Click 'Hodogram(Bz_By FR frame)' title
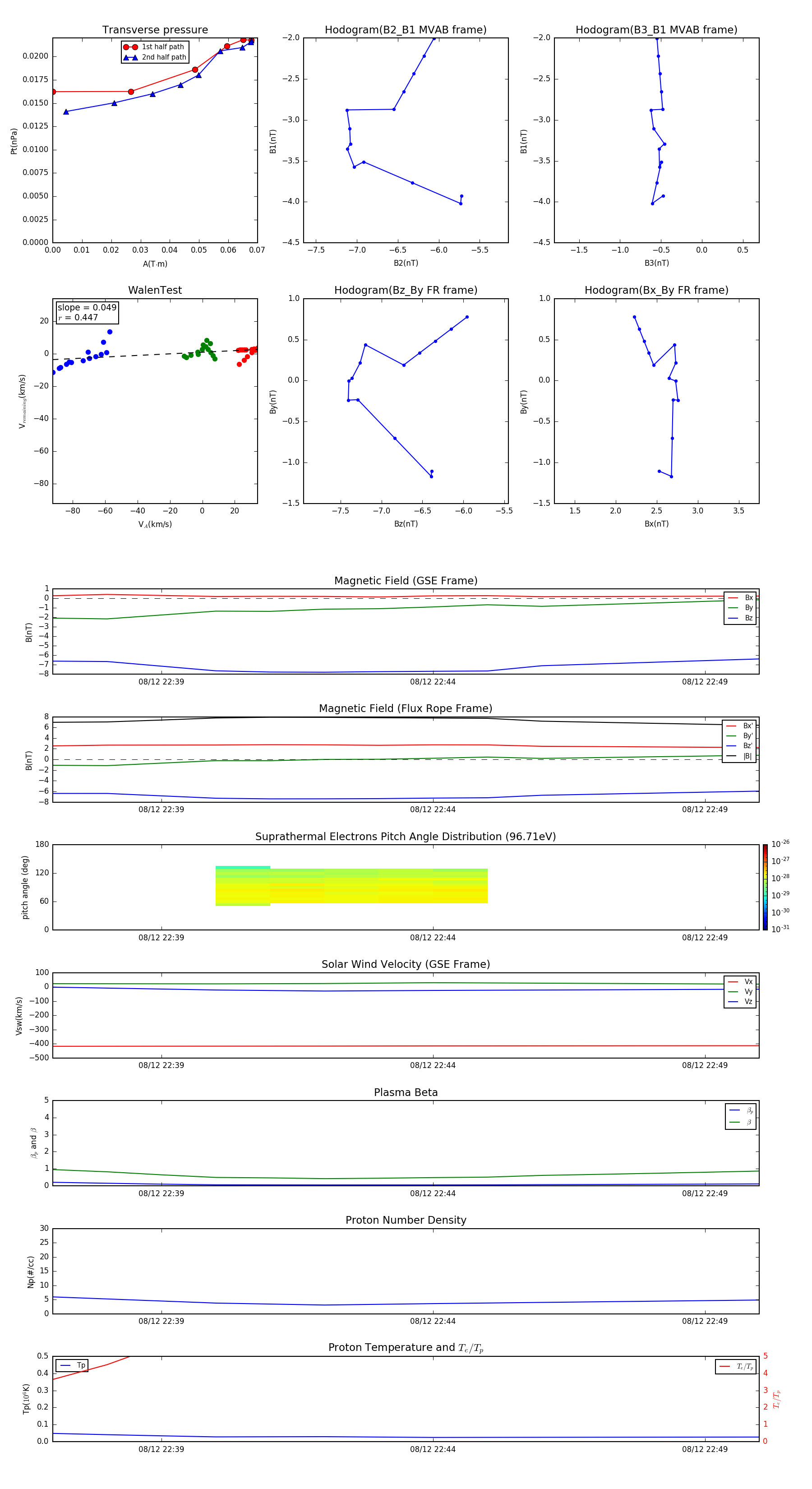This screenshot has height=1489, width=812. [406, 290]
